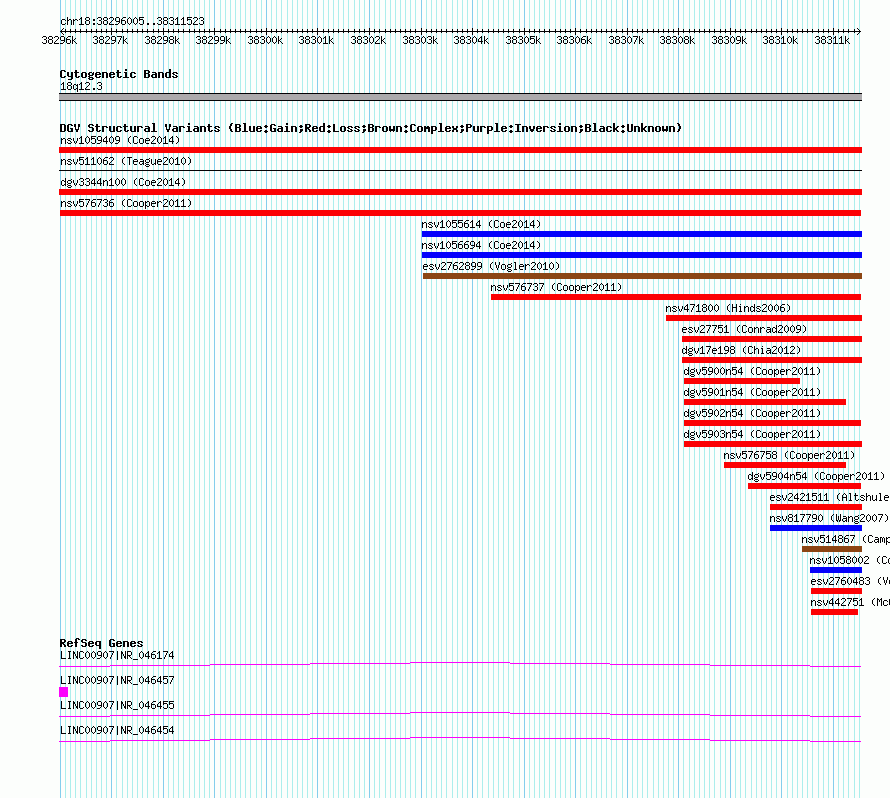The height and width of the screenshot is (798, 890).
Task: Click the DGV Structural Variants track title
Action: pyautogui.click(x=371, y=128)
